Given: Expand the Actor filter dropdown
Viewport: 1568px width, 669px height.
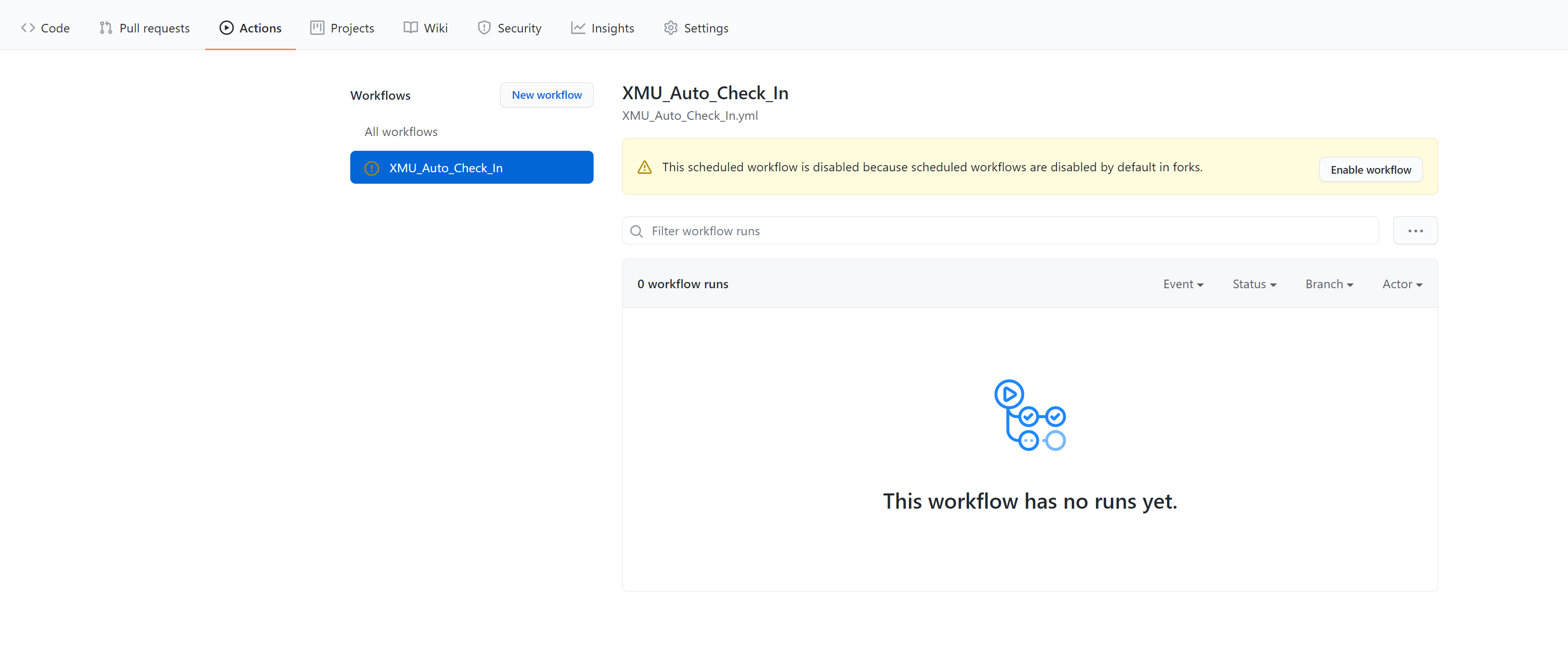Looking at the screenshot, I should 1402,284.
